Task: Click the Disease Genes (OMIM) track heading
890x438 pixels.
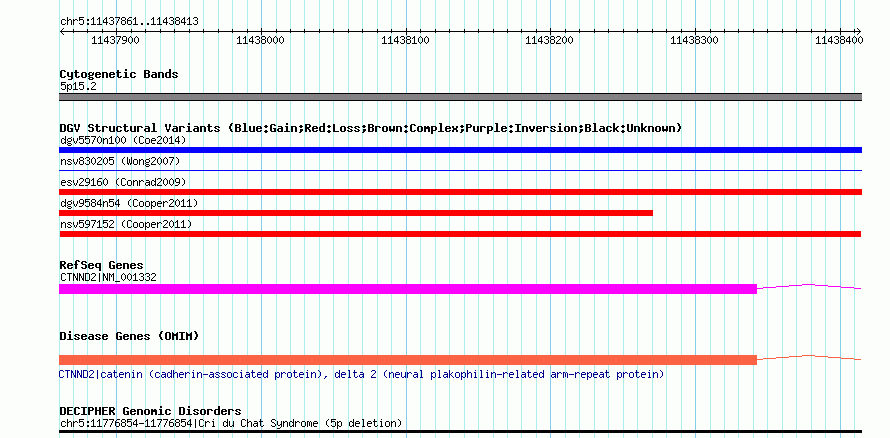Action: 129,336
